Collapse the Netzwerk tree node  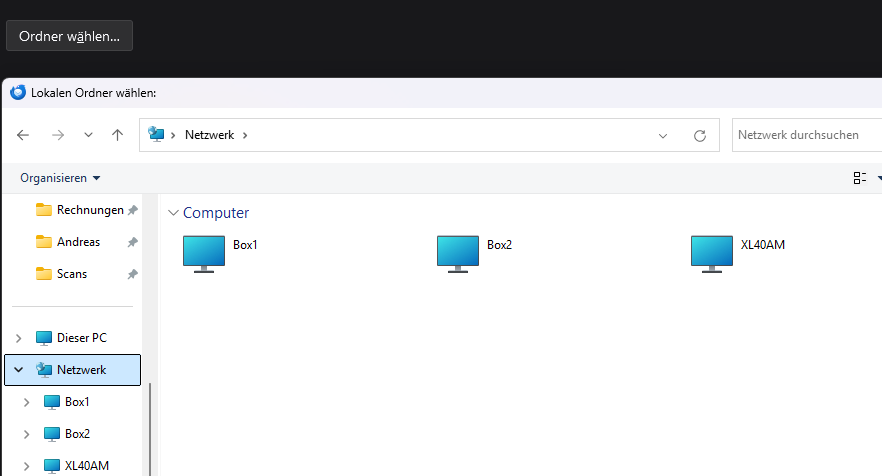pos(19,370)
